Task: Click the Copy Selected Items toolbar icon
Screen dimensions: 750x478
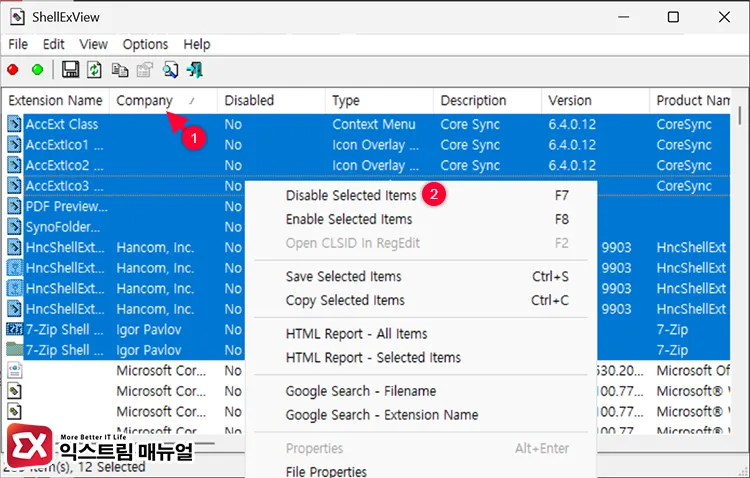Action: pos(120,70)
